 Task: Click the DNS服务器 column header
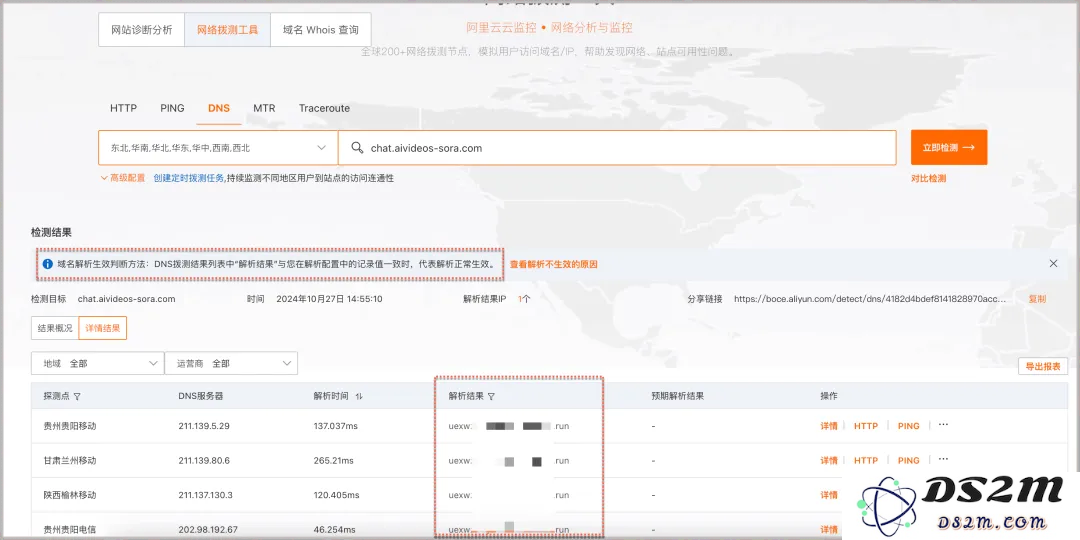click(200, 397)
